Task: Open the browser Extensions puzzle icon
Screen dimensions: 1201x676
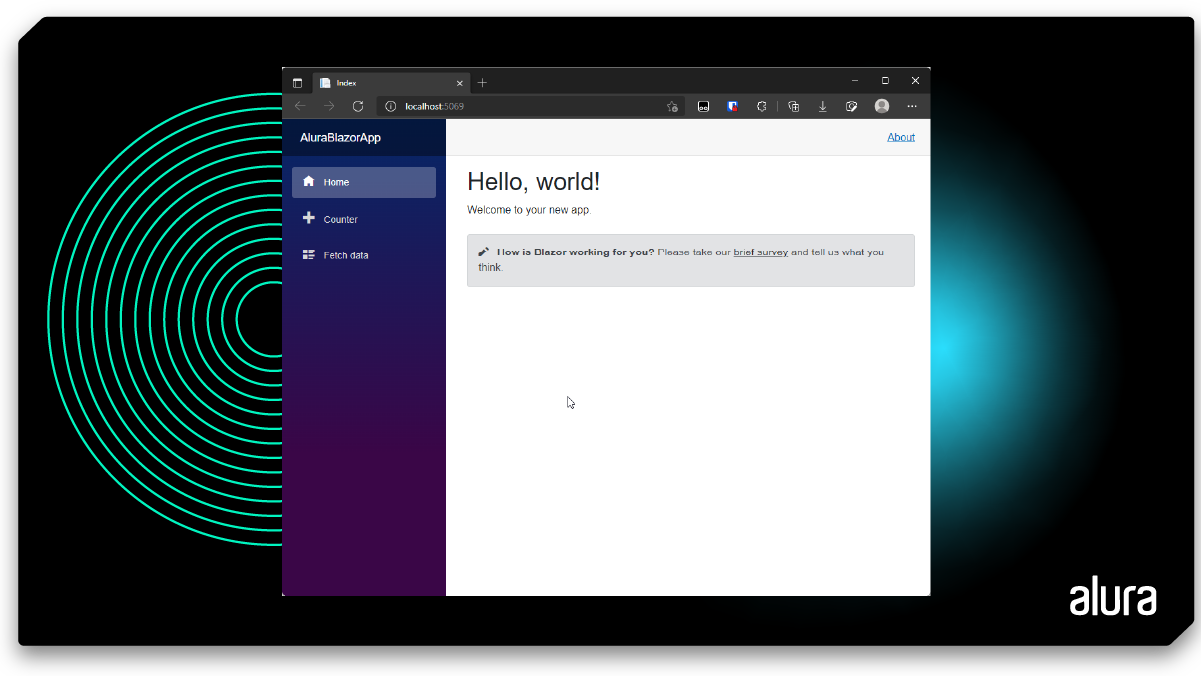Action: (762, 106)
